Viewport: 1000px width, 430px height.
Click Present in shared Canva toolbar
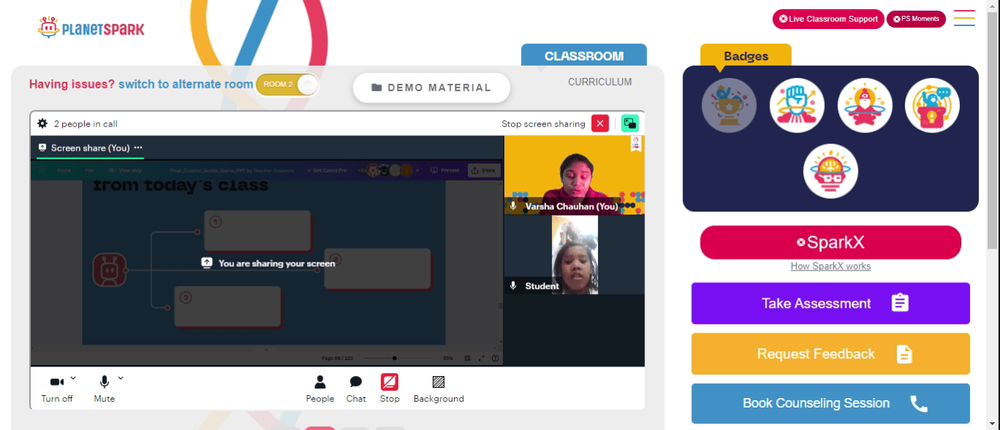446,170
